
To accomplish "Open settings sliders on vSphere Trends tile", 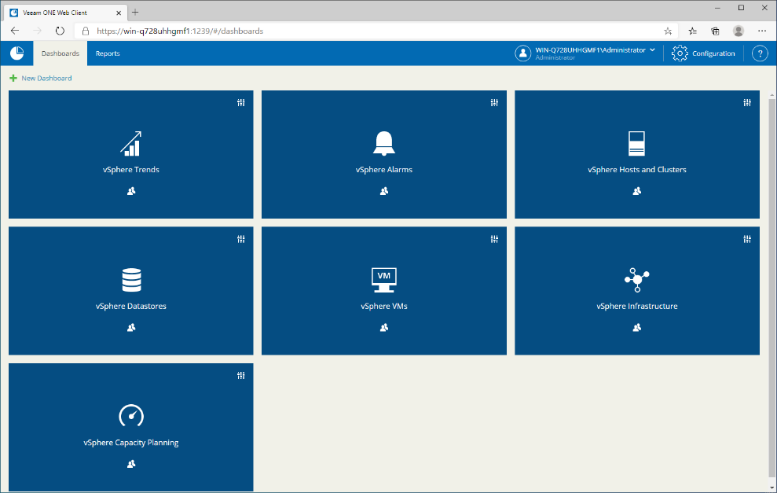I will (241, 103).
